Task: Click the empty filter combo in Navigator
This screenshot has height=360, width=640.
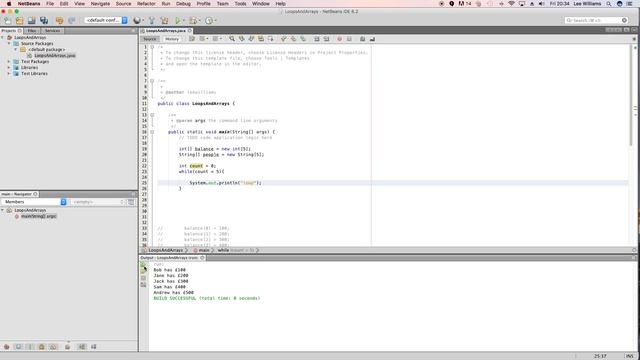Action: [97, 202]
